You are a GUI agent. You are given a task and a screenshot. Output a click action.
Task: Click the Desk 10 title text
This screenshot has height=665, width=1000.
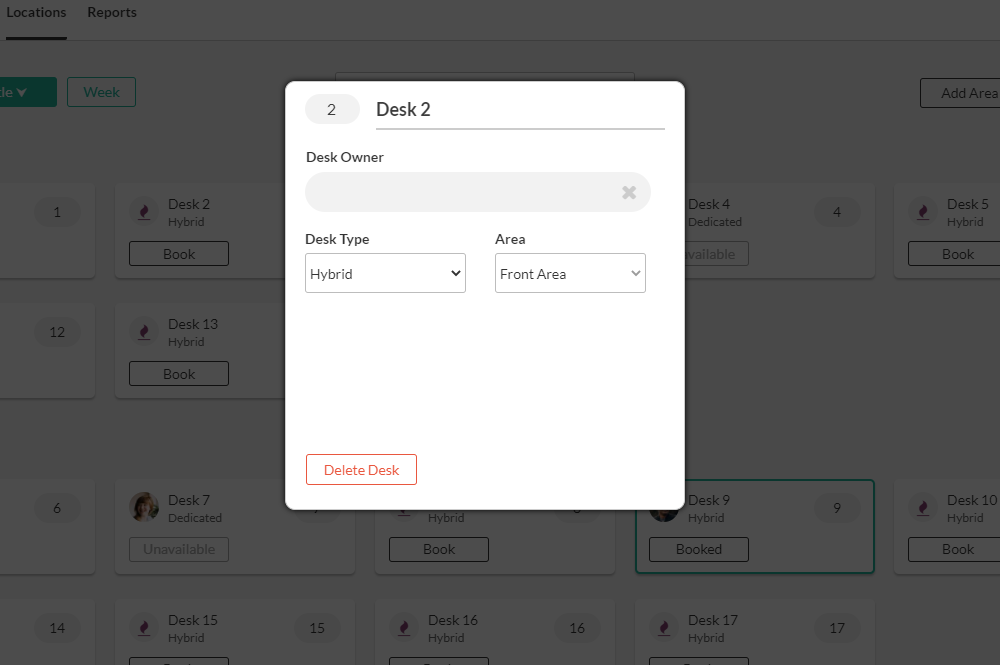pyautogui.click(x=971, y=500)
